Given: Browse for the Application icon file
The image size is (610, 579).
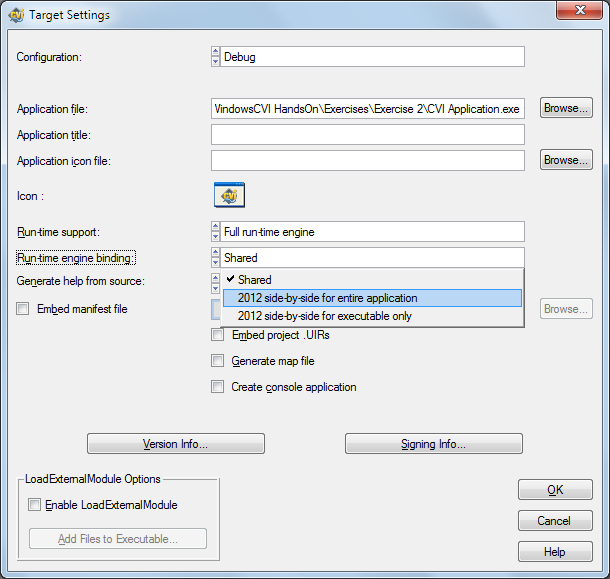Looking at the screenshot, I should pos(566,160).
